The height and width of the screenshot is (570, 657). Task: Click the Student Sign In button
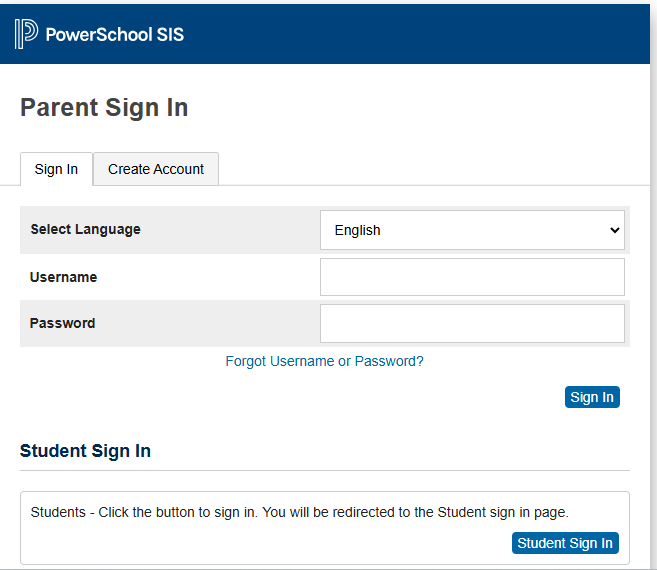565,543
